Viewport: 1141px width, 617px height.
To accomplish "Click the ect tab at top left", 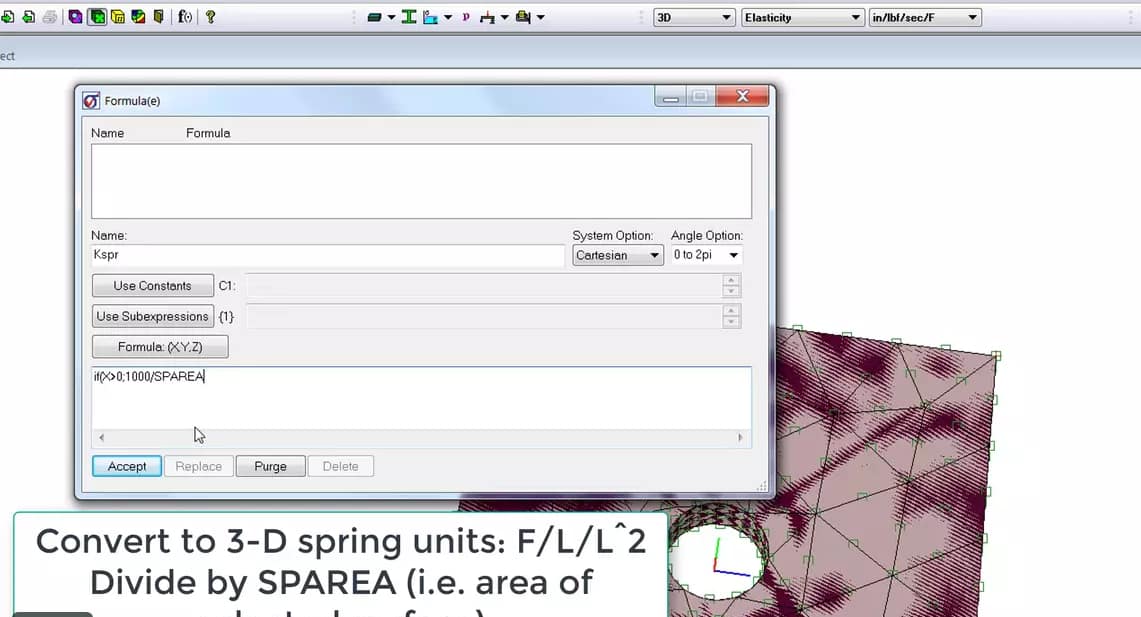I will pos(7,56).
